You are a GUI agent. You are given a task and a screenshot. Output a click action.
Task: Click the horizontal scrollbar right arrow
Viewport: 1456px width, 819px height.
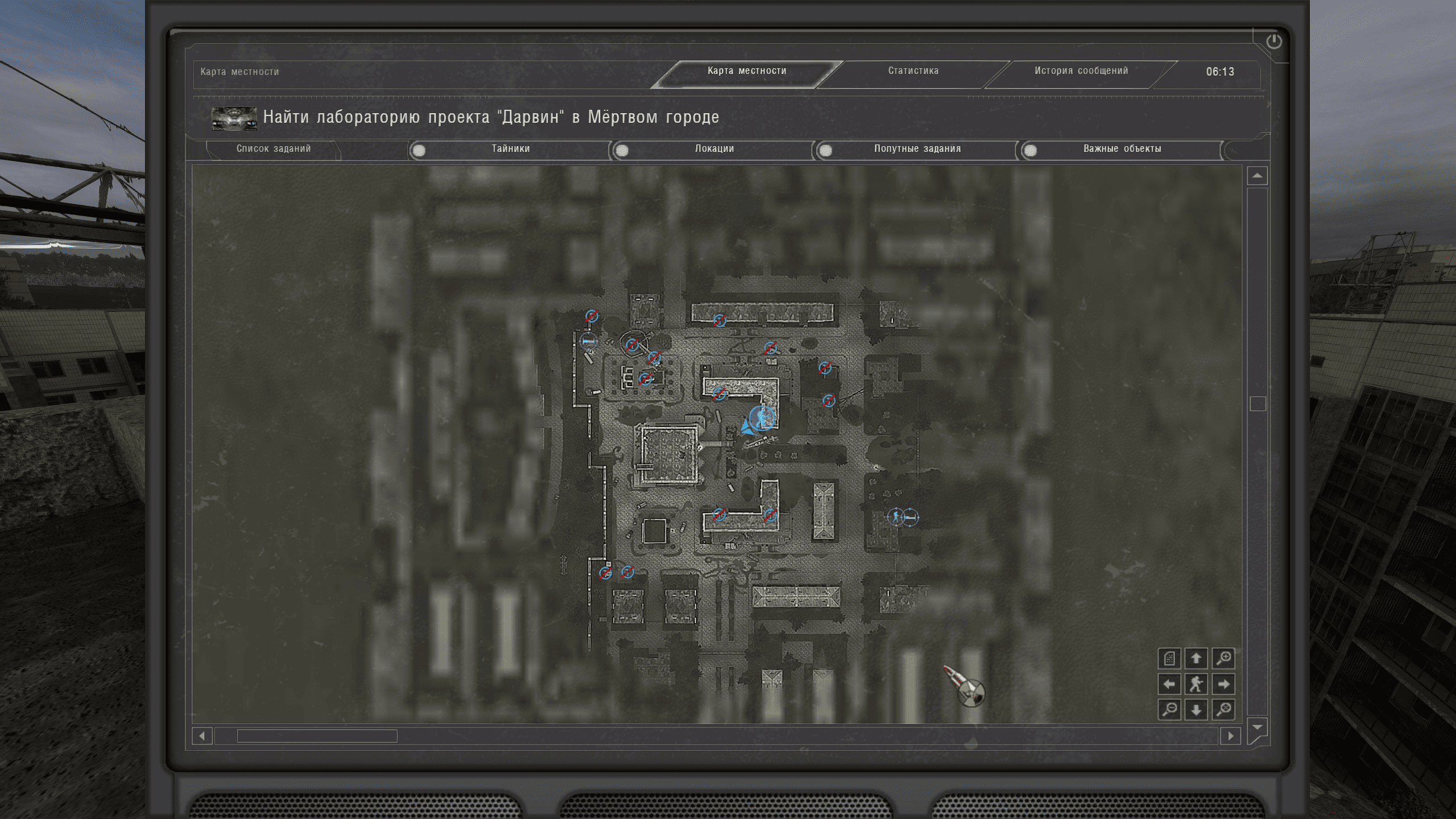[x=1230, y=735]
